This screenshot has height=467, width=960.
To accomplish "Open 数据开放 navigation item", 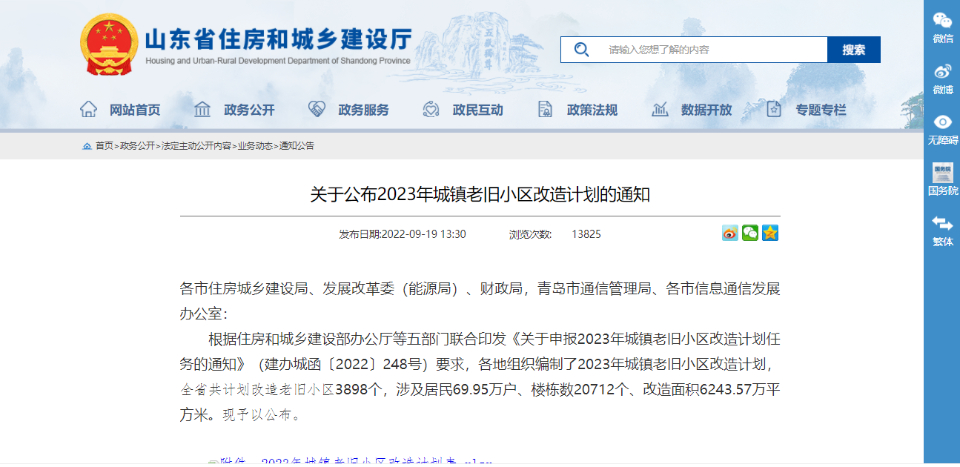I will pyautogui.click(x=693, y=110).
